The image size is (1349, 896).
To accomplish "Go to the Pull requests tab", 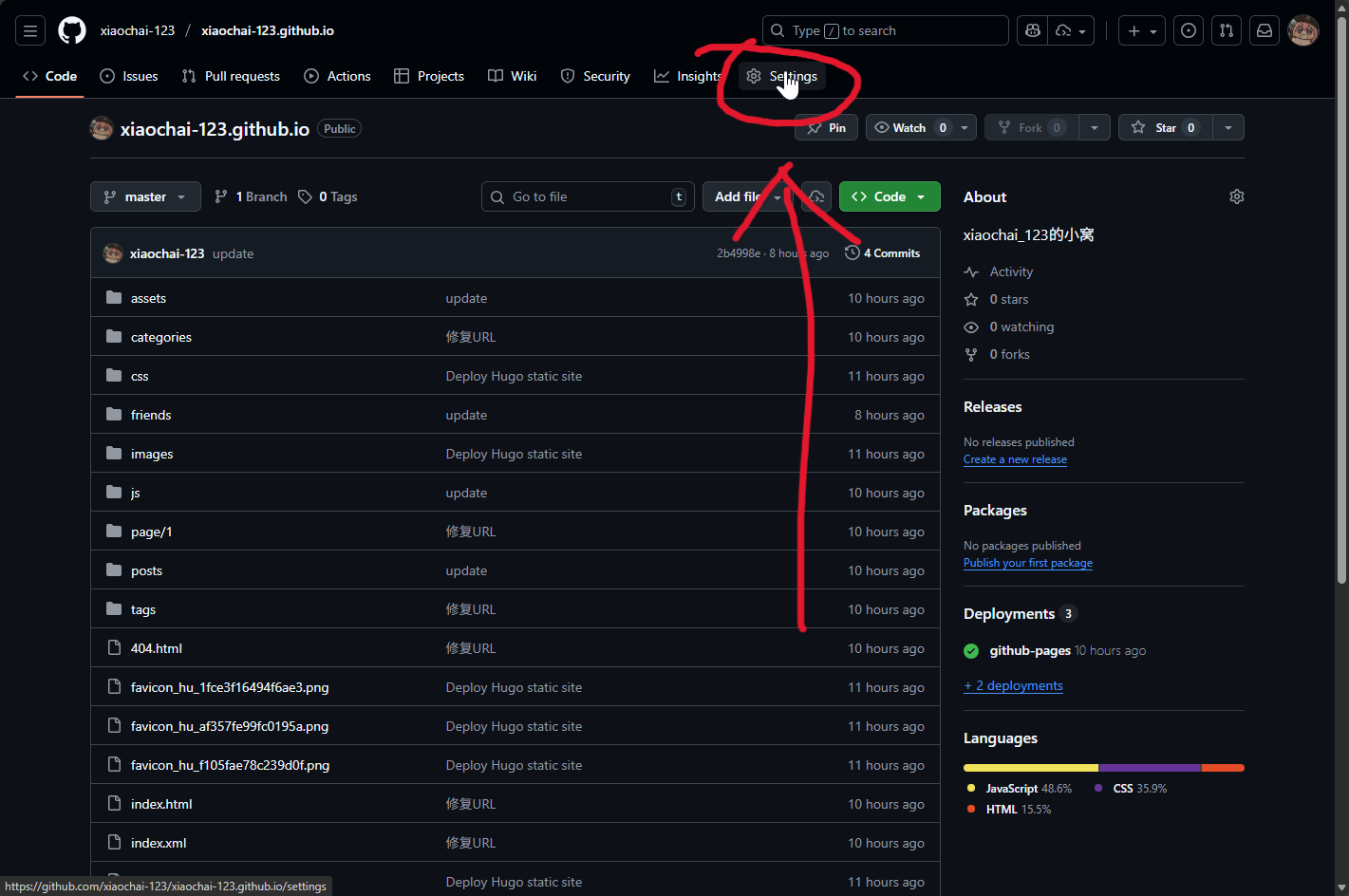I will pyautogui.click(x=231, y=76).
